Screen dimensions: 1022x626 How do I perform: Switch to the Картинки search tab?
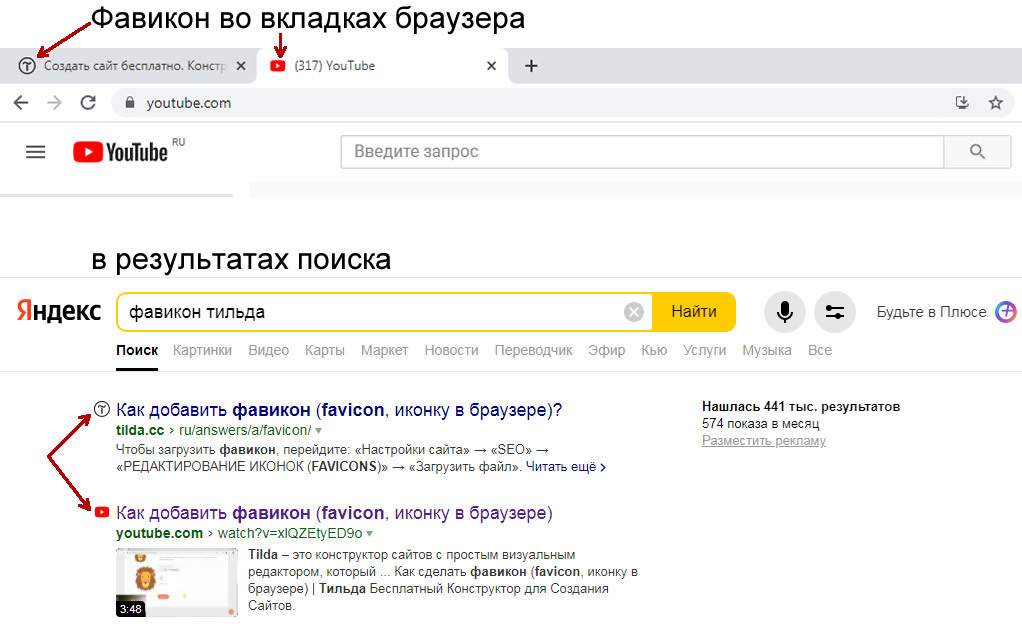pos(202,350)
